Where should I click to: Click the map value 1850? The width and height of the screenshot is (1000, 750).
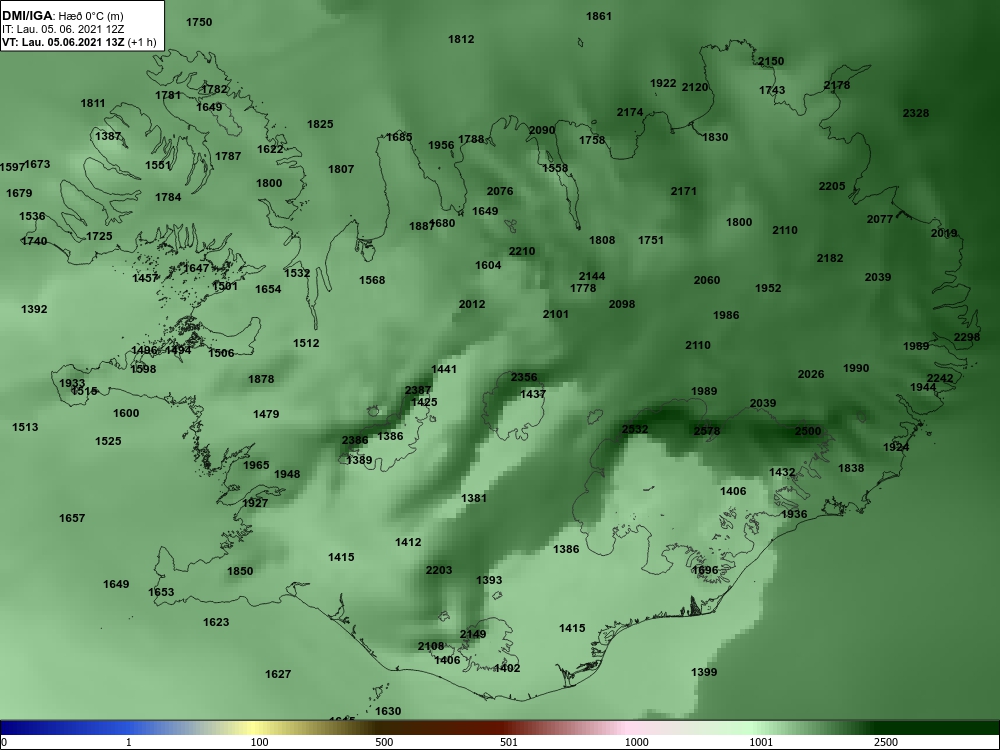coord(240,571)
